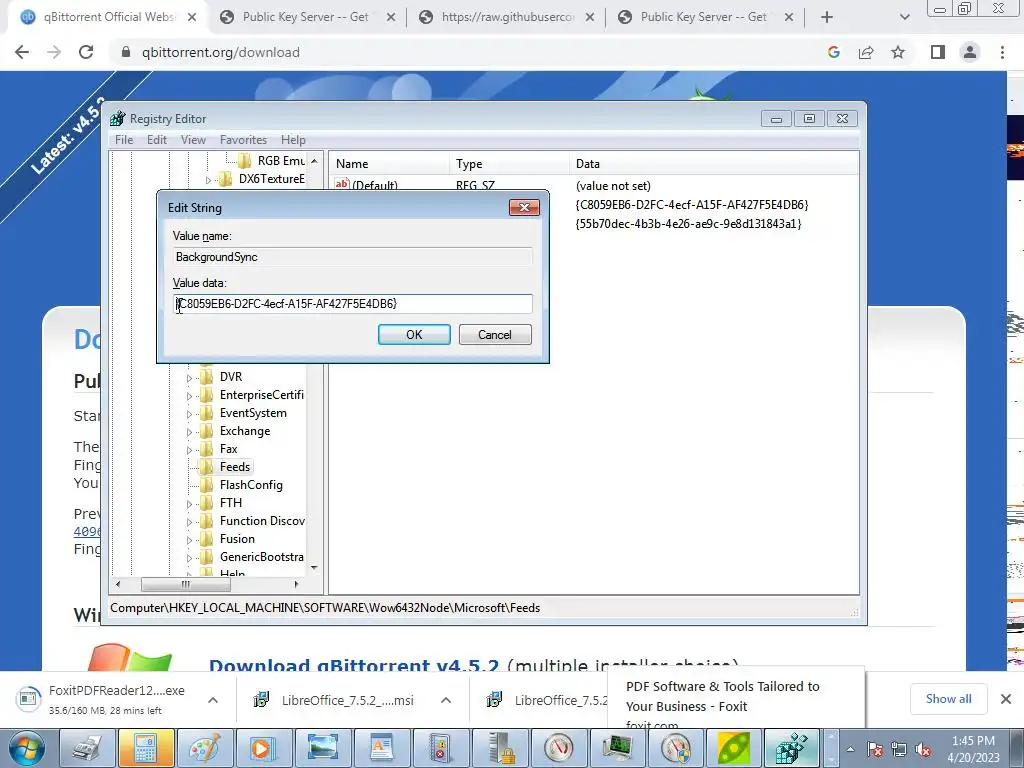Screen dimensions: 1024x768
Task: Open the Registry Editor View menu
Action: pos(193,140)
